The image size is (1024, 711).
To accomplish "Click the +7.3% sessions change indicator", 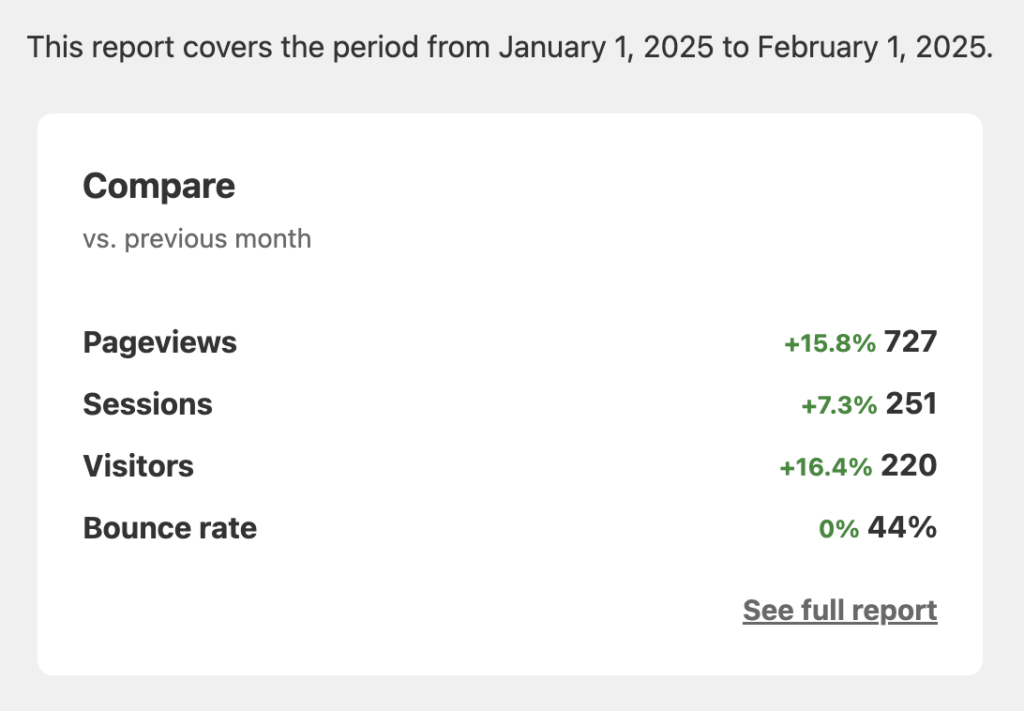I will (x=839, y=405).
